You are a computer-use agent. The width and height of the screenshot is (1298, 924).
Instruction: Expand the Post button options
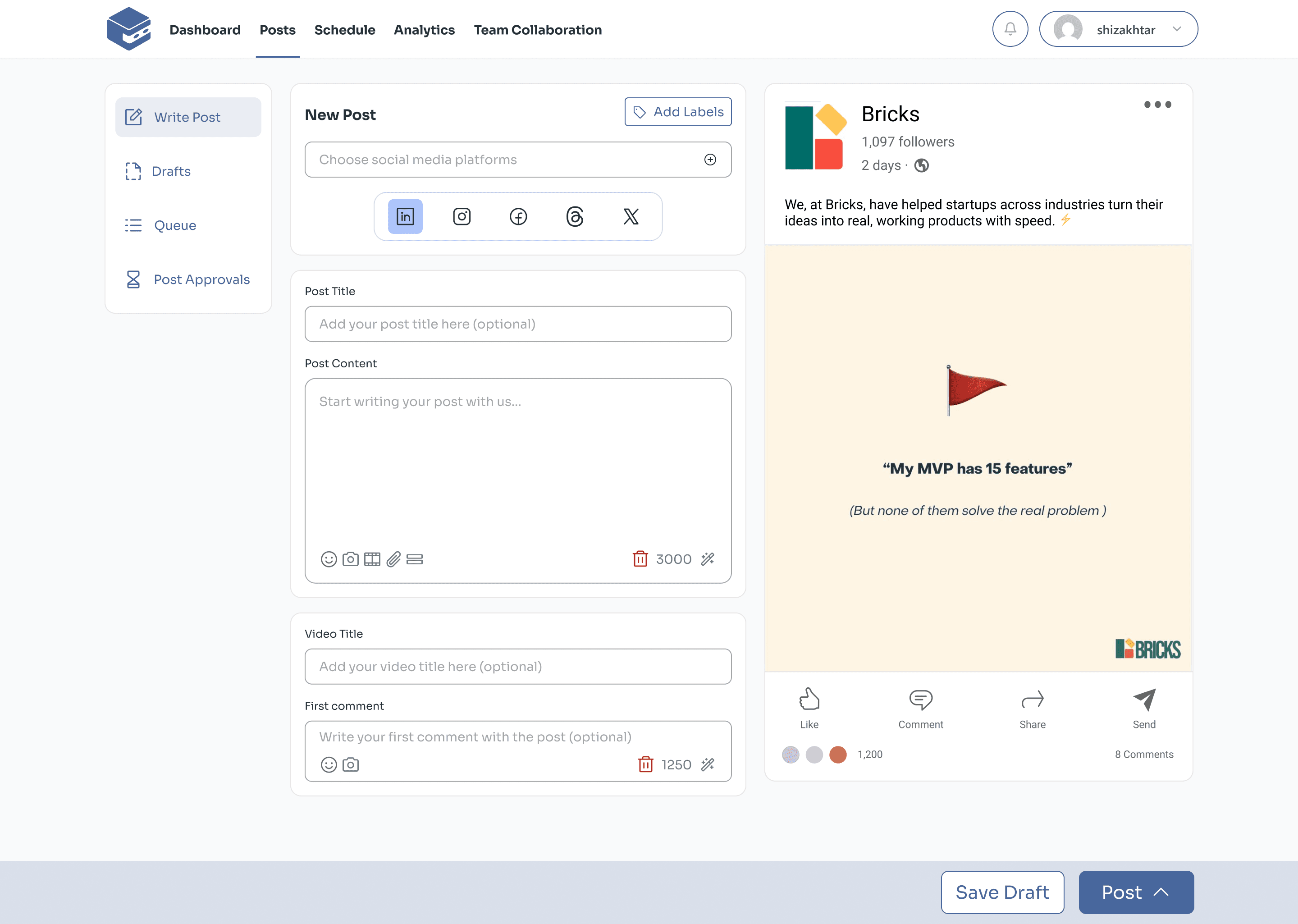click(x=1161, y=892)
